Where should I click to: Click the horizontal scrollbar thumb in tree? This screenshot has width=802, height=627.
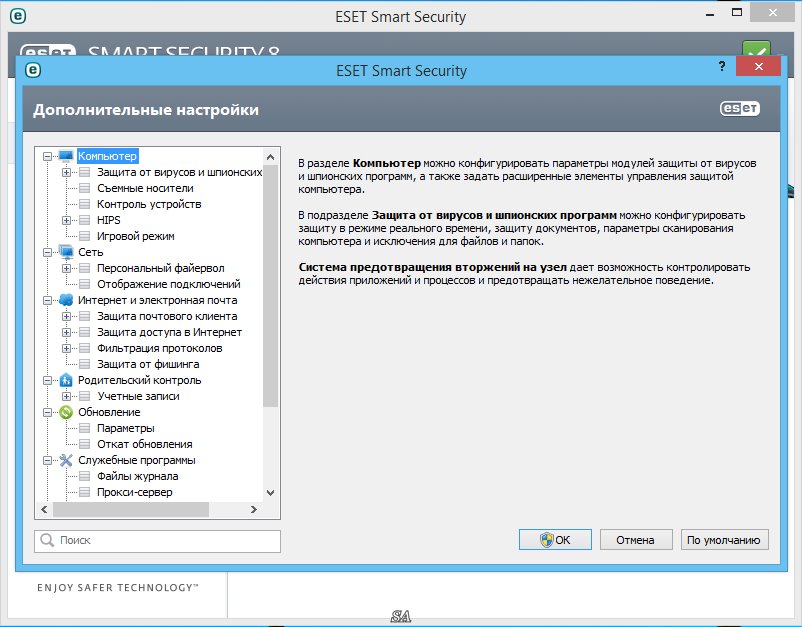click(131, 509)
